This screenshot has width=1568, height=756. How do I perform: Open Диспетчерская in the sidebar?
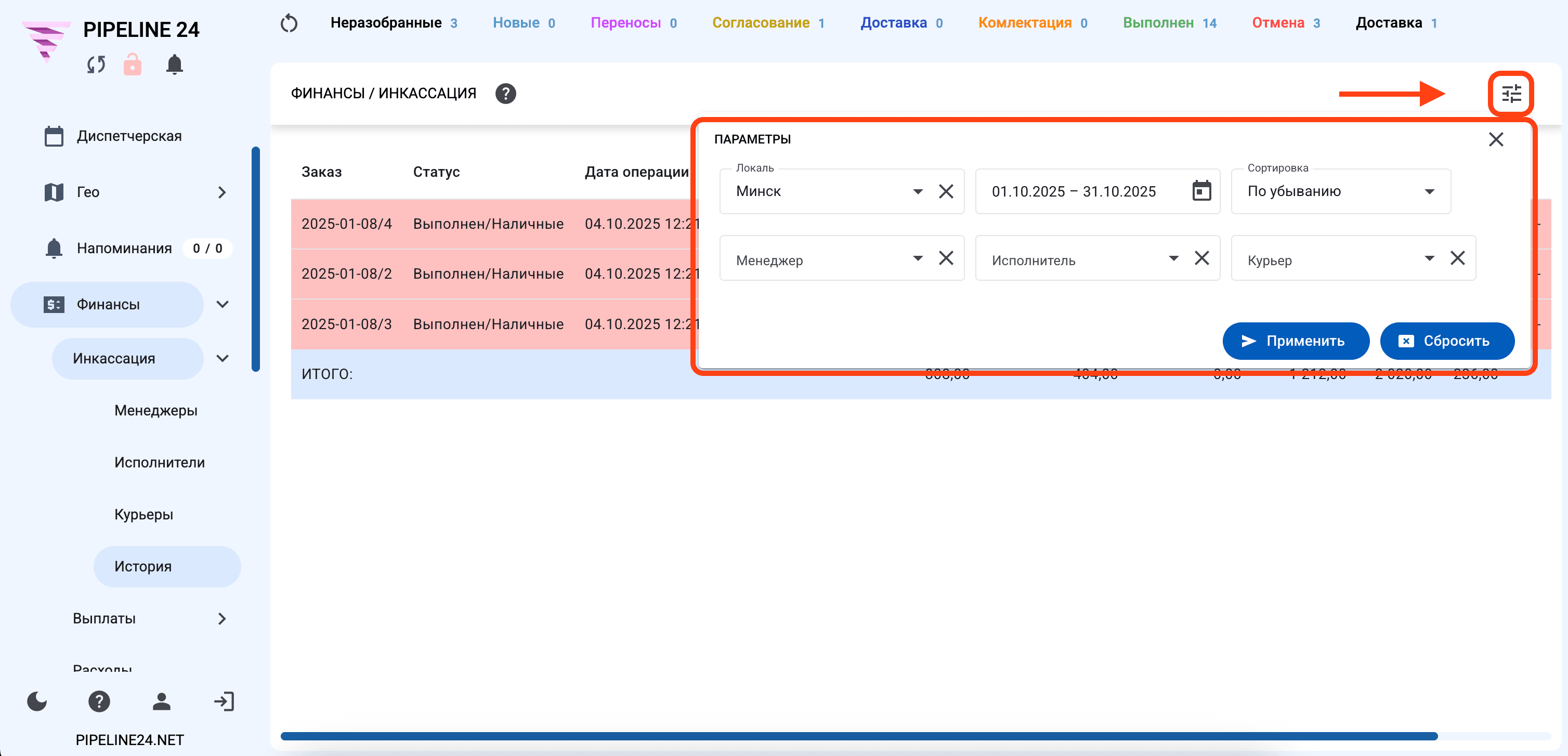(129, 136)
